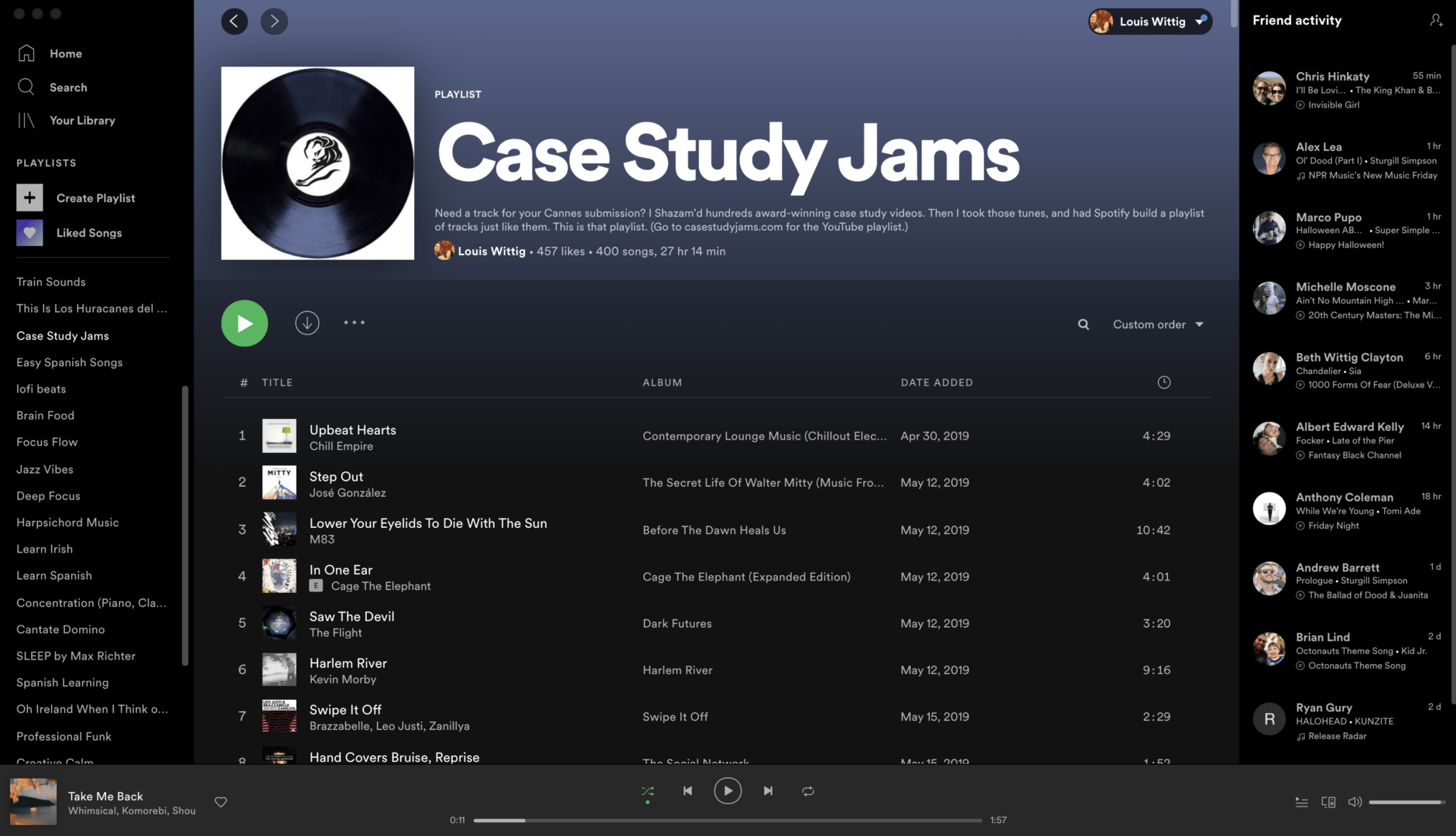Viewport: 1456px width, 836px height.
Task: Open Release Radar playlist in friend feed
Action: click(x=1338, y=736)
